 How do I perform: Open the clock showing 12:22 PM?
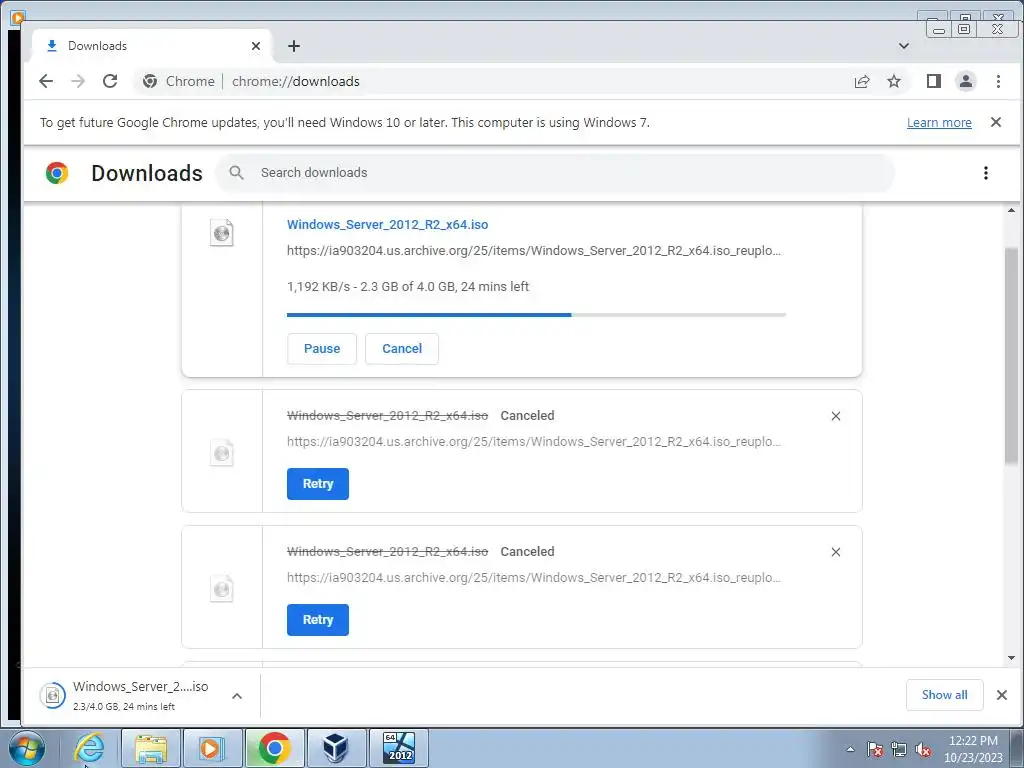pyautogui.click(x=973, y=749)
